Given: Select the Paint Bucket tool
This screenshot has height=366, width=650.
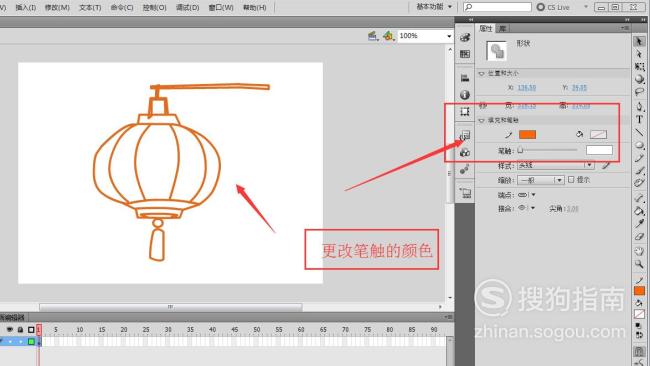Looking at the screenshot, I should click(x=639, y=211).
